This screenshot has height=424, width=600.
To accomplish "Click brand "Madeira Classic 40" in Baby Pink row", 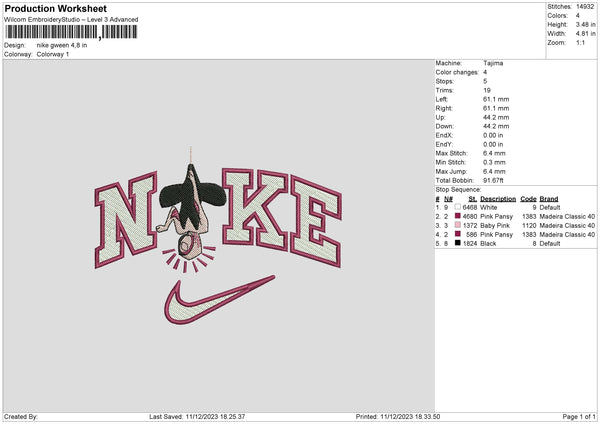I will coord(567,225).
